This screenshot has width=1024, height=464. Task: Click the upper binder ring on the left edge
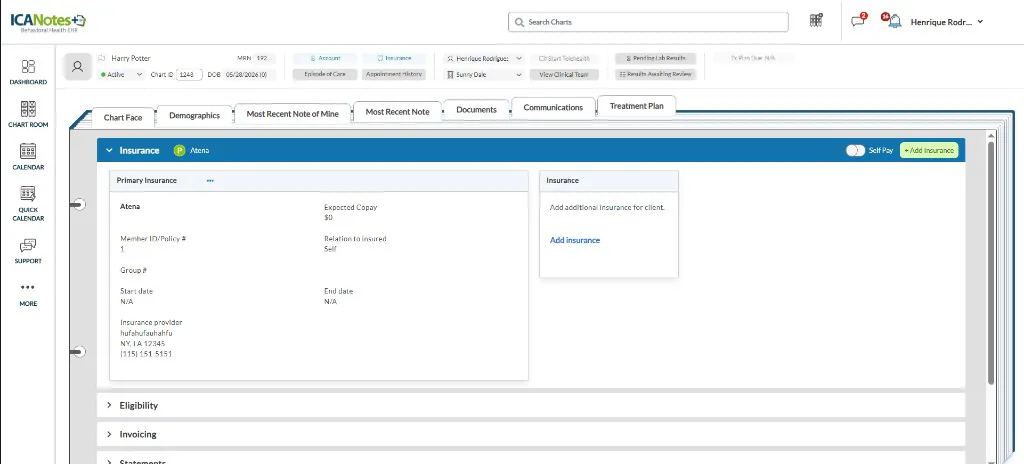coord(78,205)
